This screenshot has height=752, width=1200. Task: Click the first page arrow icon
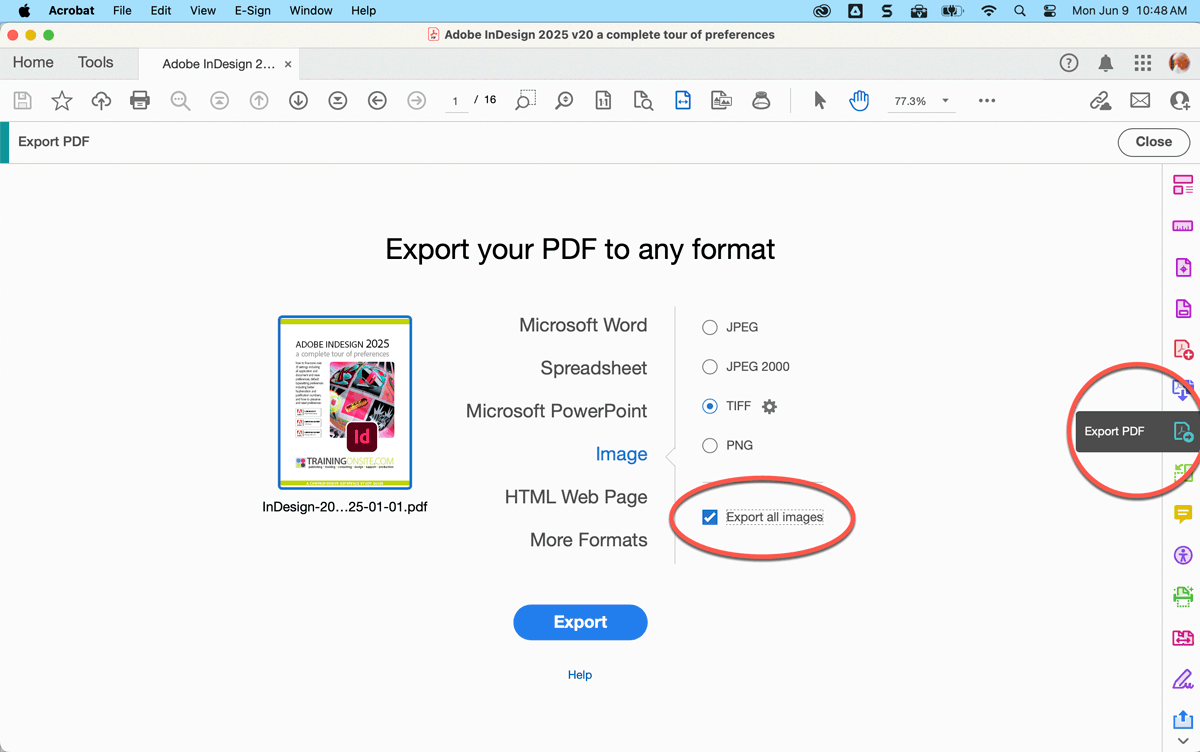coord(219,101)
